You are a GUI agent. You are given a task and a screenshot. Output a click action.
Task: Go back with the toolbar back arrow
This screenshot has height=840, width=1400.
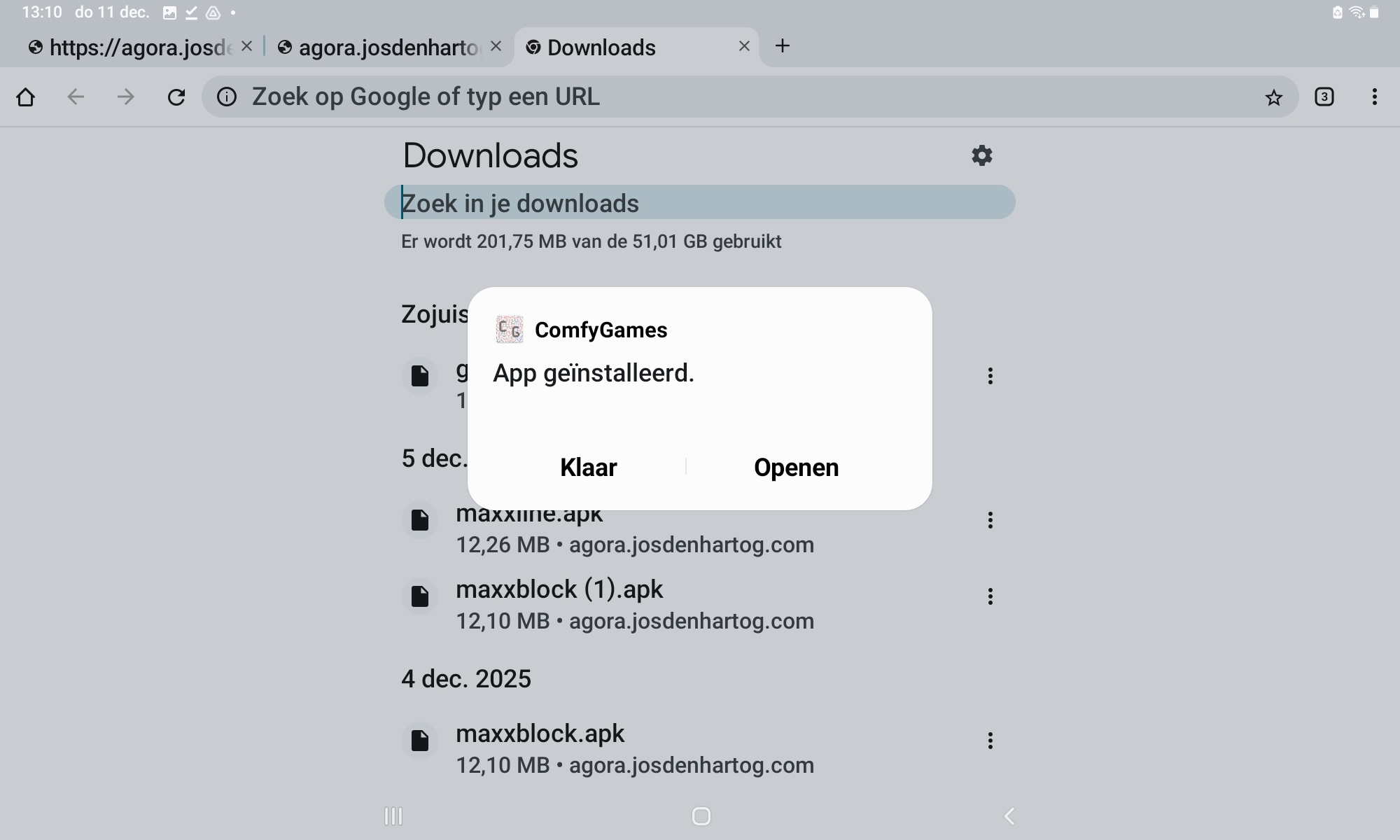[76, 97]
